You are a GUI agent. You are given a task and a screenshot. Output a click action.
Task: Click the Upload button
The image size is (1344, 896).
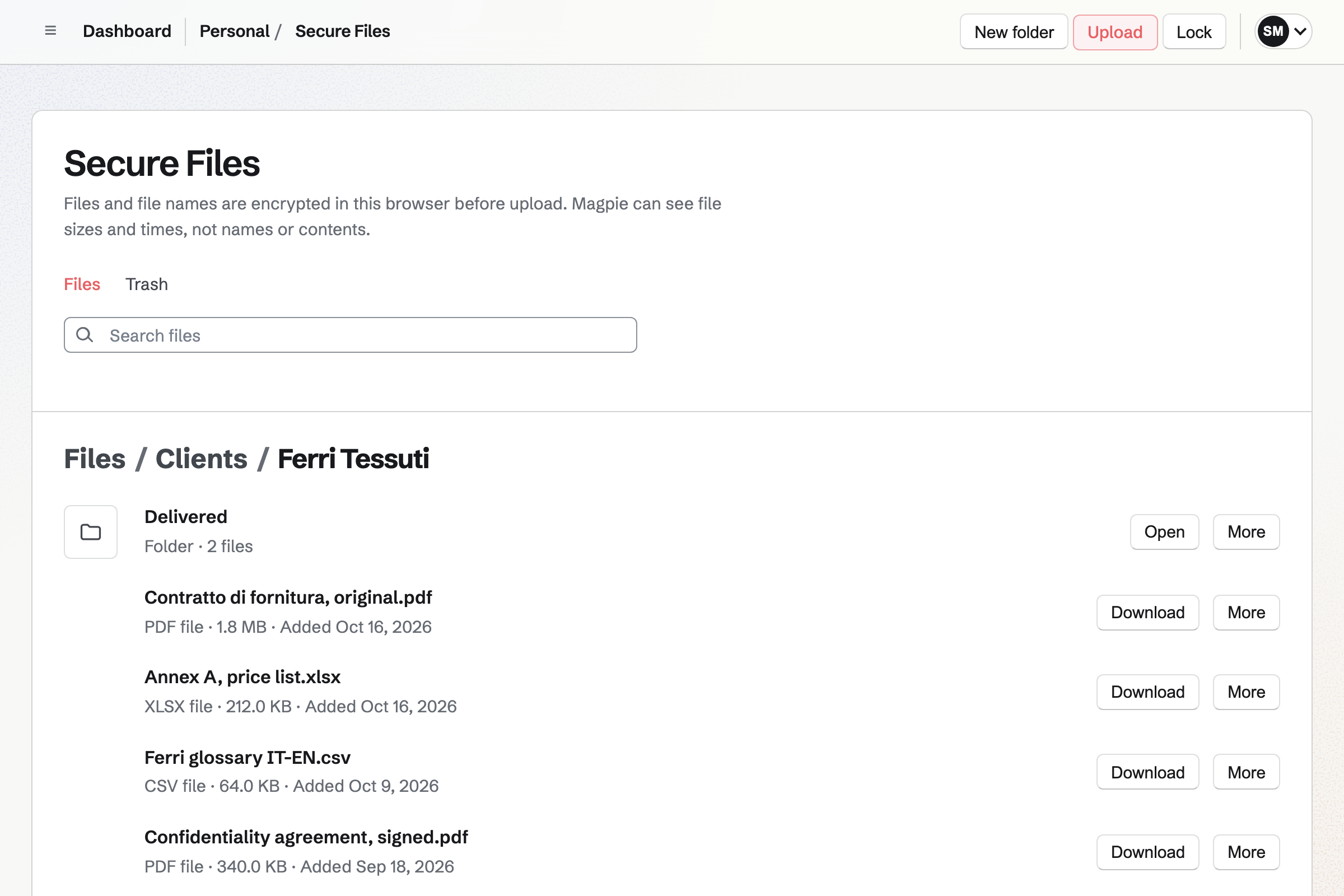click(x=1115, y=32)
